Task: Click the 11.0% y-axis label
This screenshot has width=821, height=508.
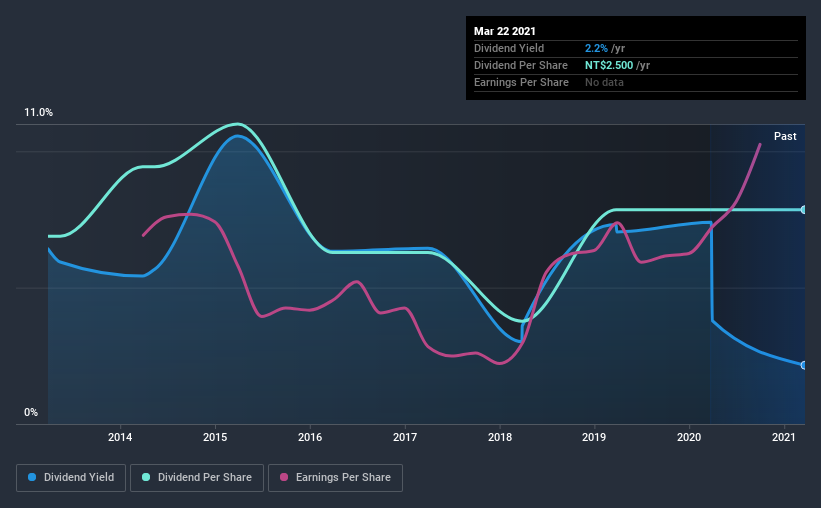Action: pos(38,113)
